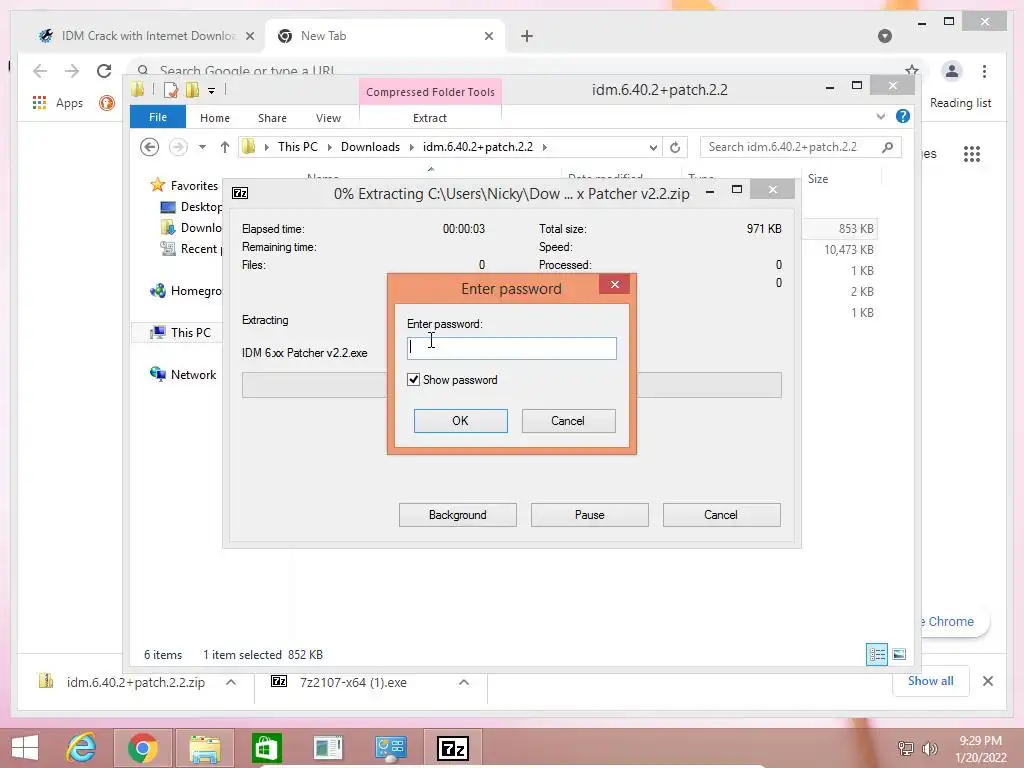Select Homegroup in navigation pane
Screen dimensions: 1024x768
[186, 291]
